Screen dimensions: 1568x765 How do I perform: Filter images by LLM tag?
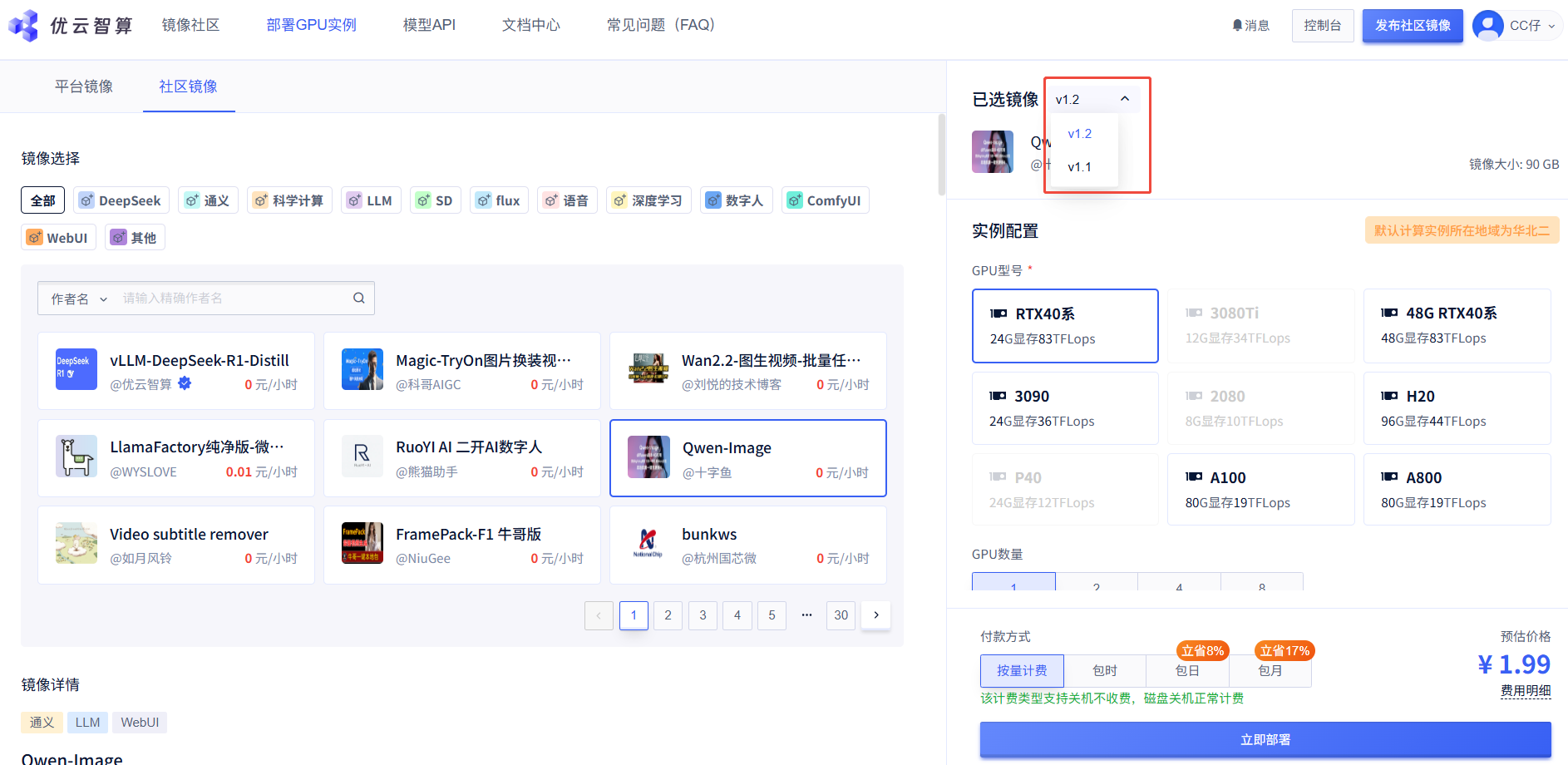click(x=371, y=200)
